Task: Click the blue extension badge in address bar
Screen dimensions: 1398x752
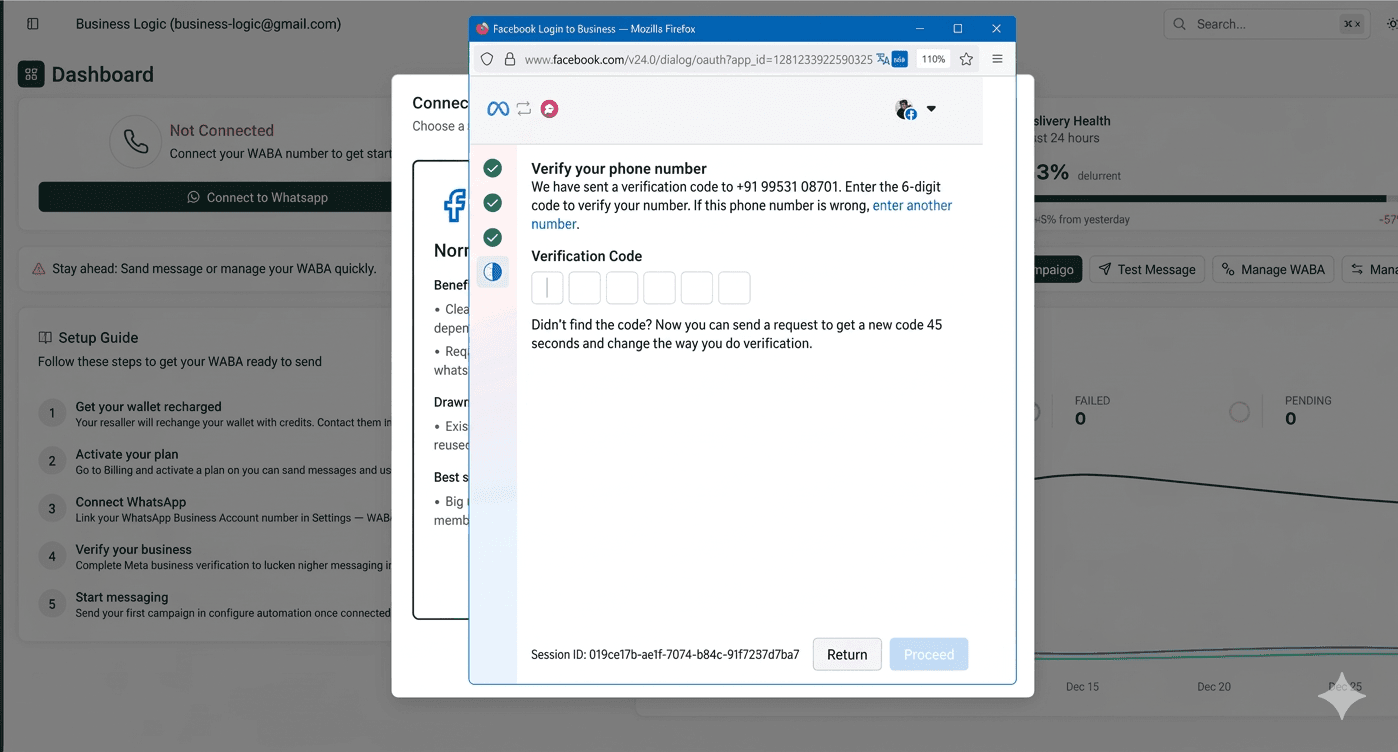Action: (900, 59)
